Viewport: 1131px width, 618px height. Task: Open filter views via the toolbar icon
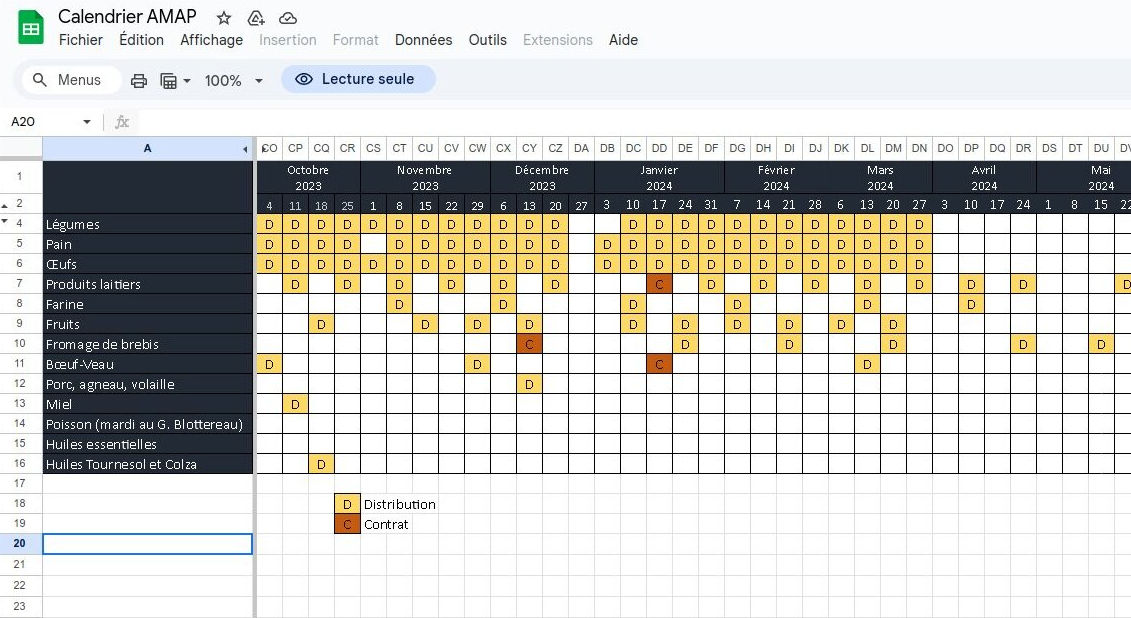click(x=168, y=80)
